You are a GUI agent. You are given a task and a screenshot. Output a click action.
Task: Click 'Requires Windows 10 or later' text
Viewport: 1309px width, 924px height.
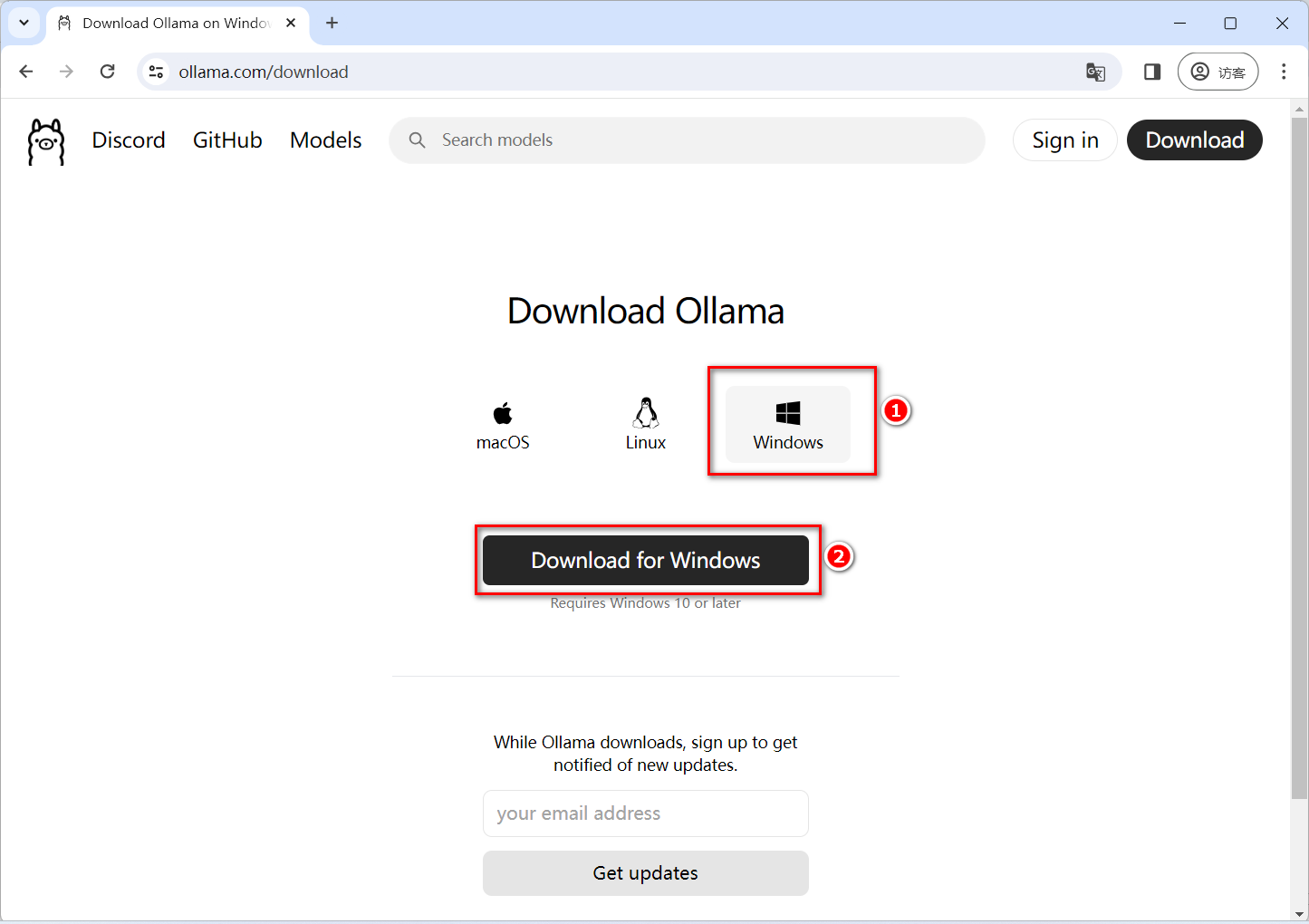click(x=646, y=603)
